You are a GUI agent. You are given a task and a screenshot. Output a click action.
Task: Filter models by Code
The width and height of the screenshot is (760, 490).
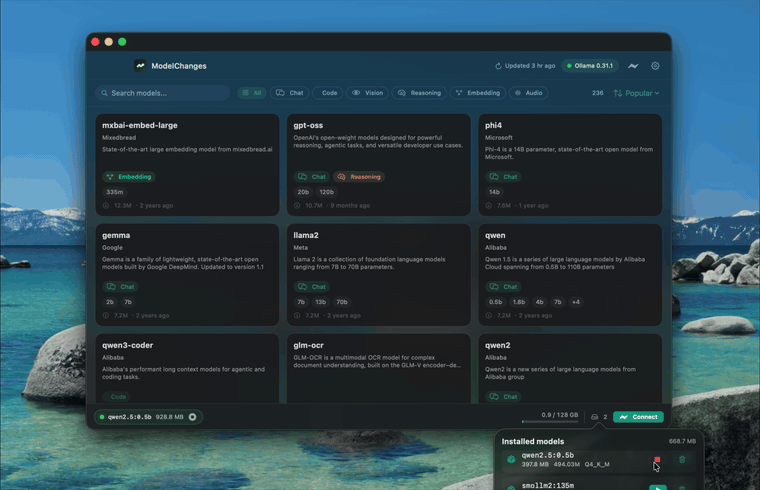pyautogui.click(x=328, y=93)
